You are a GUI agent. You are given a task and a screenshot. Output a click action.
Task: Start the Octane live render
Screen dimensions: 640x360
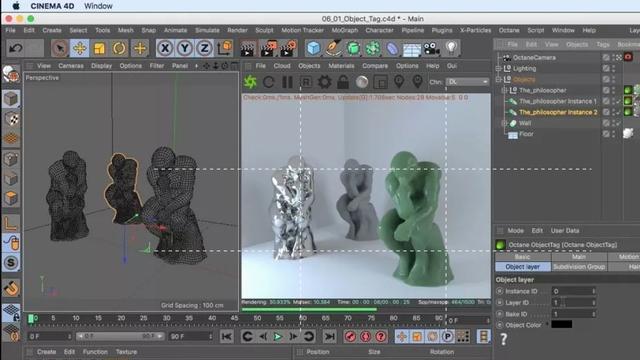[x=250, y=82]
